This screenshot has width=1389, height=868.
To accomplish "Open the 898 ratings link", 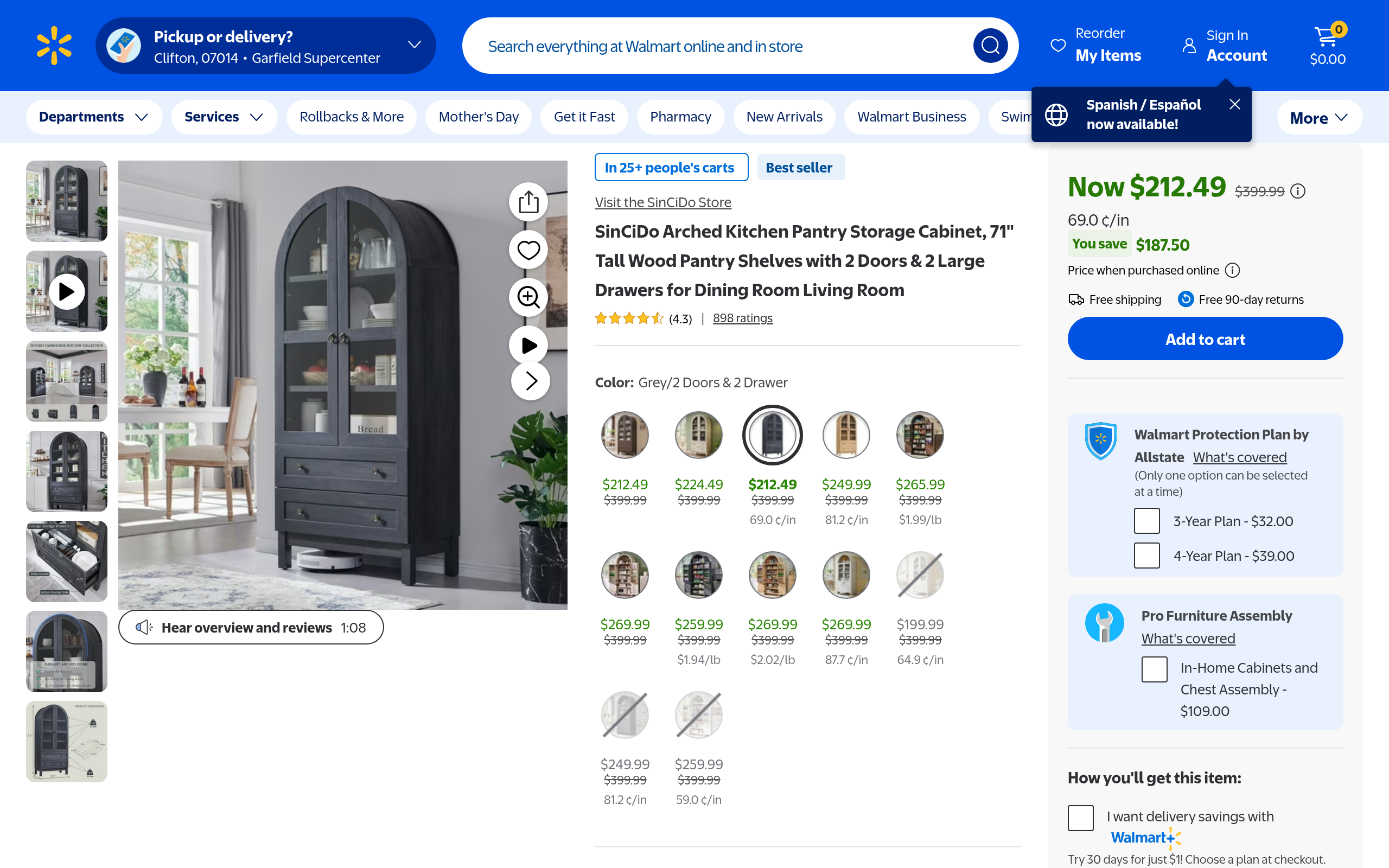I will click(x=743, y=318).
